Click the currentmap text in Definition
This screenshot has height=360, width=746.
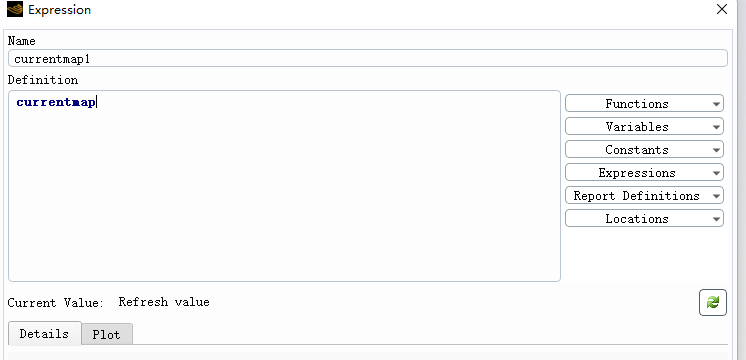point(56,102)
